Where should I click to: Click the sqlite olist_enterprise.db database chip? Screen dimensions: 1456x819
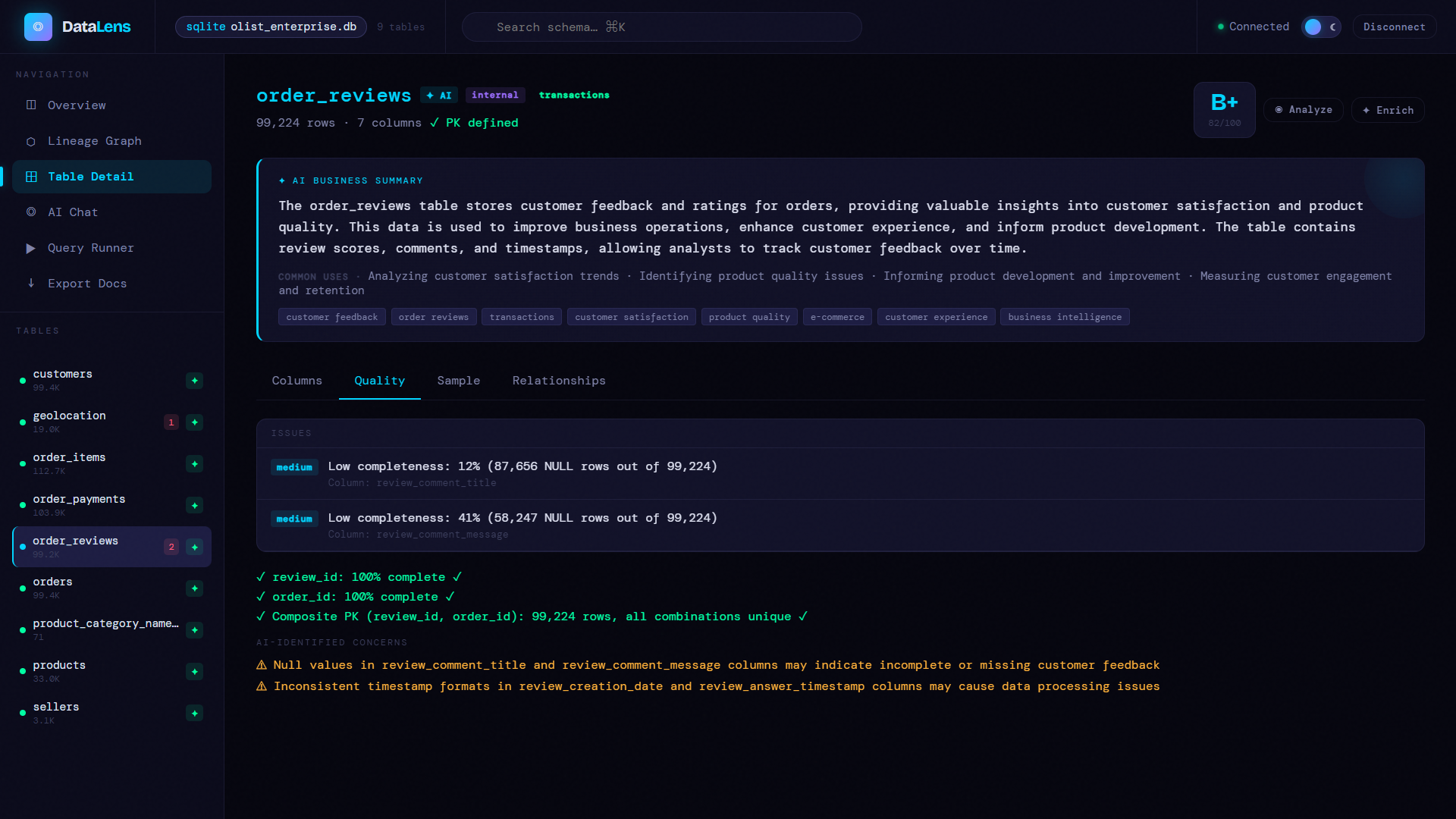(x=271, y=27)
